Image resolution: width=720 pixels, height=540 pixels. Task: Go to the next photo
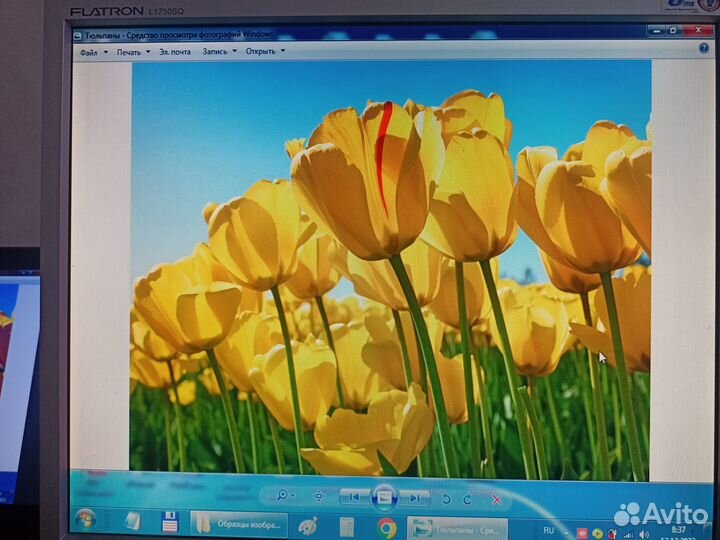click(x=414, y=498)
